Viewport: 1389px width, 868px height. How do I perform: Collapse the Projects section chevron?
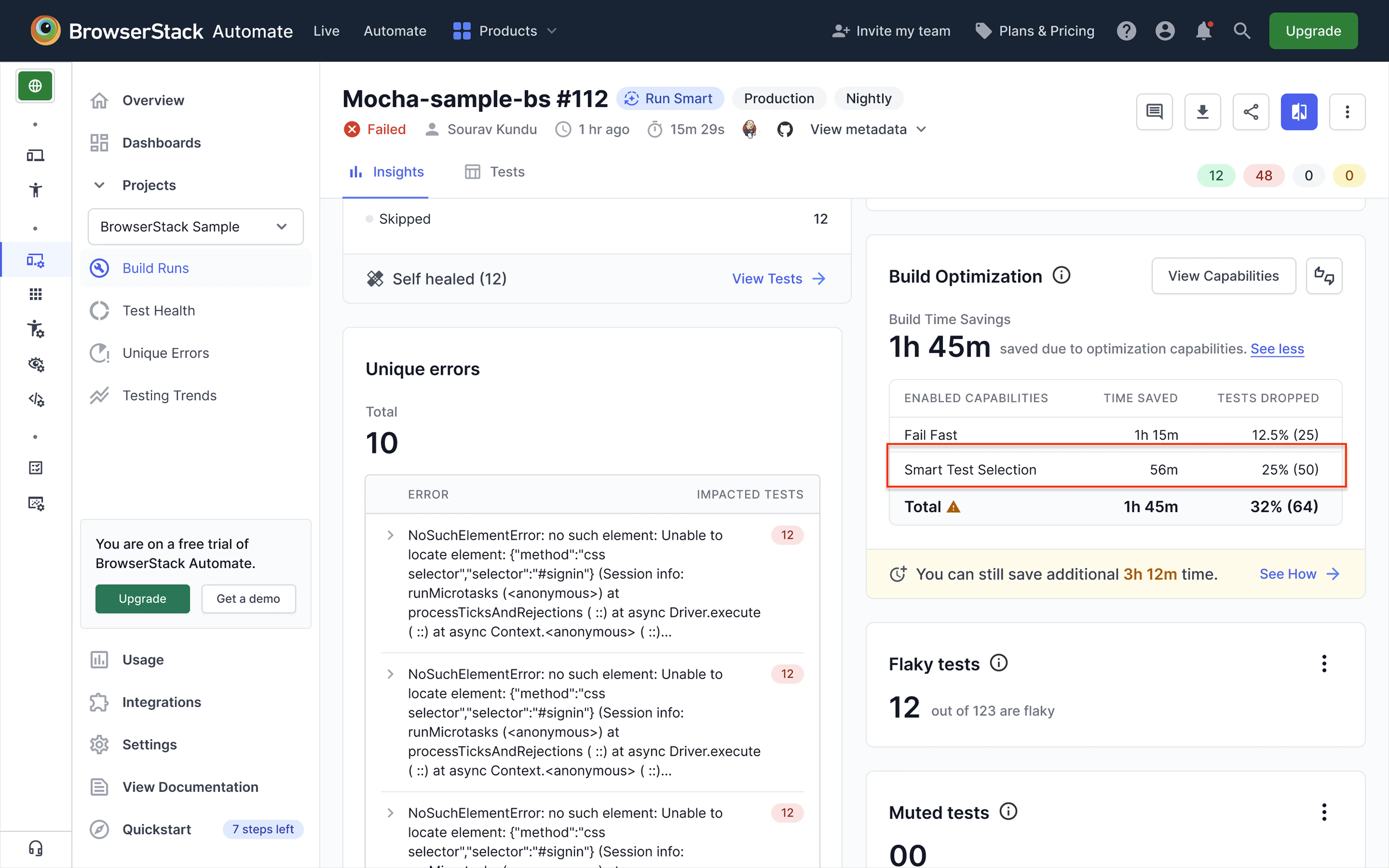click(x=99, y=185)
